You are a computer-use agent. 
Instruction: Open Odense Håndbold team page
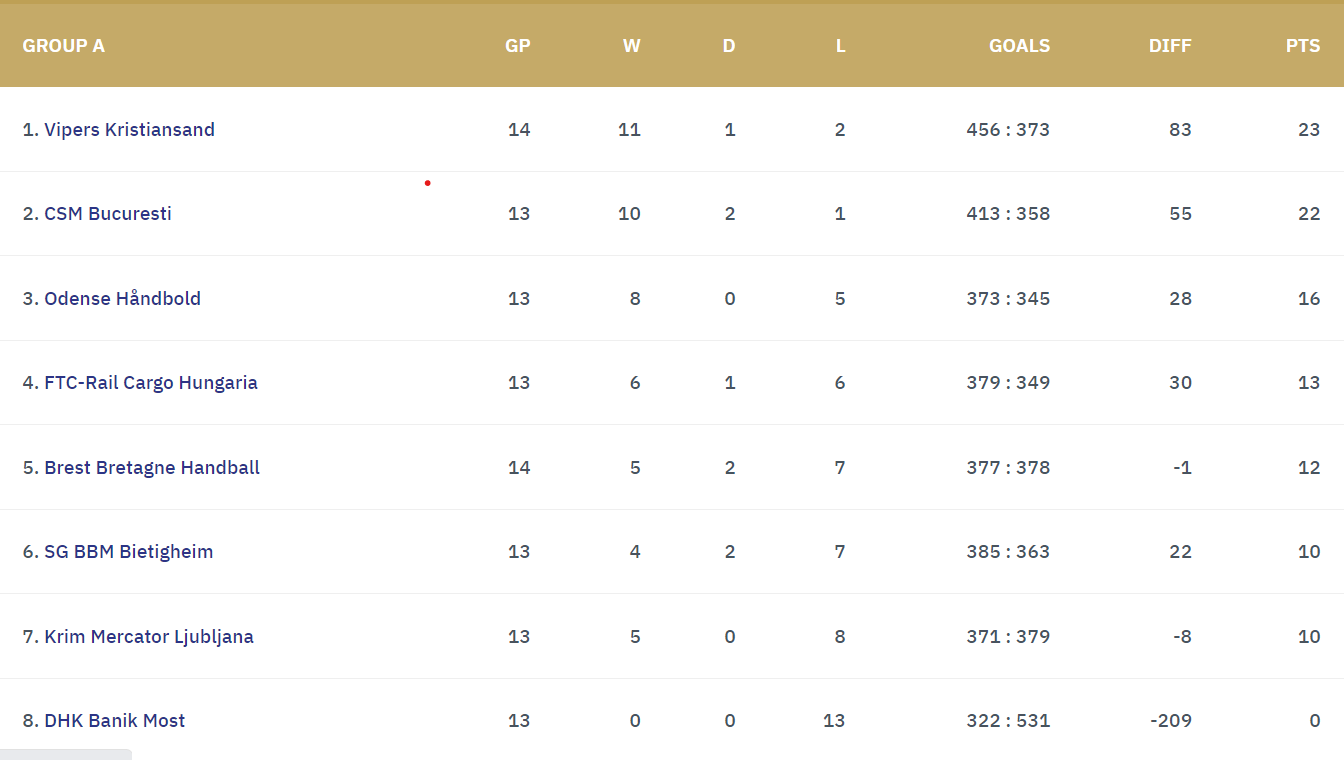pyautogui.click(x=122, y=299)
